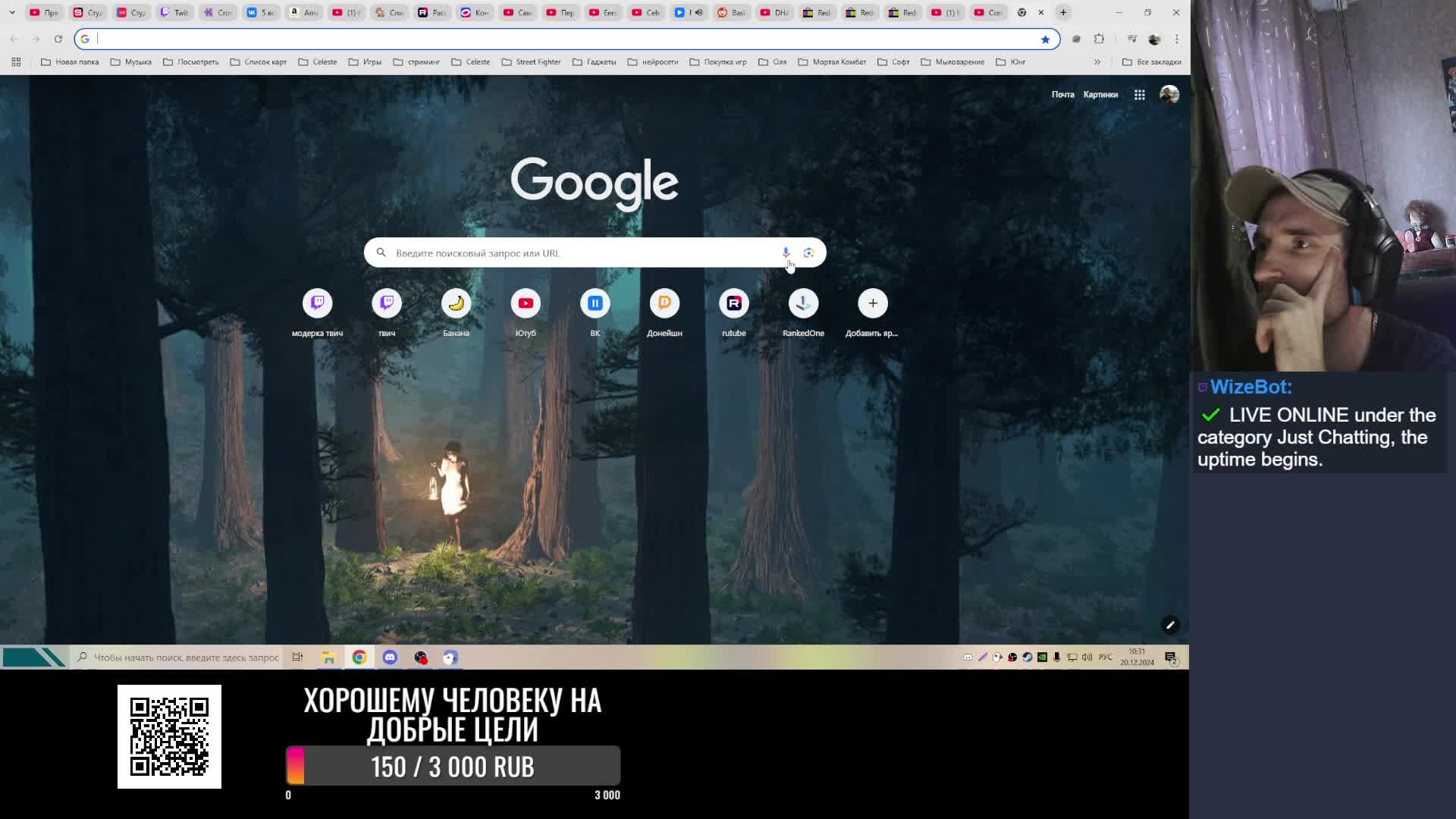Click the voice search microphone icon
Viewport: 1456px width, 819px height.
point(786,253)
